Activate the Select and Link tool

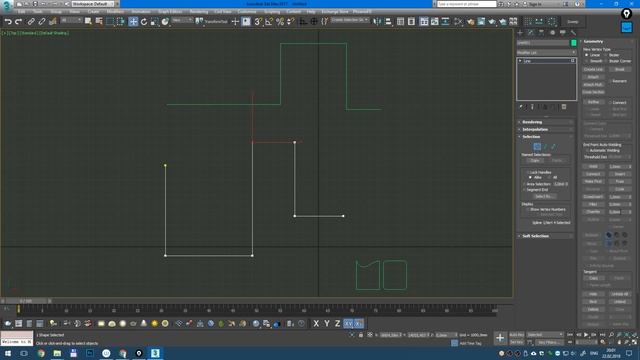(x=31, y=22)
